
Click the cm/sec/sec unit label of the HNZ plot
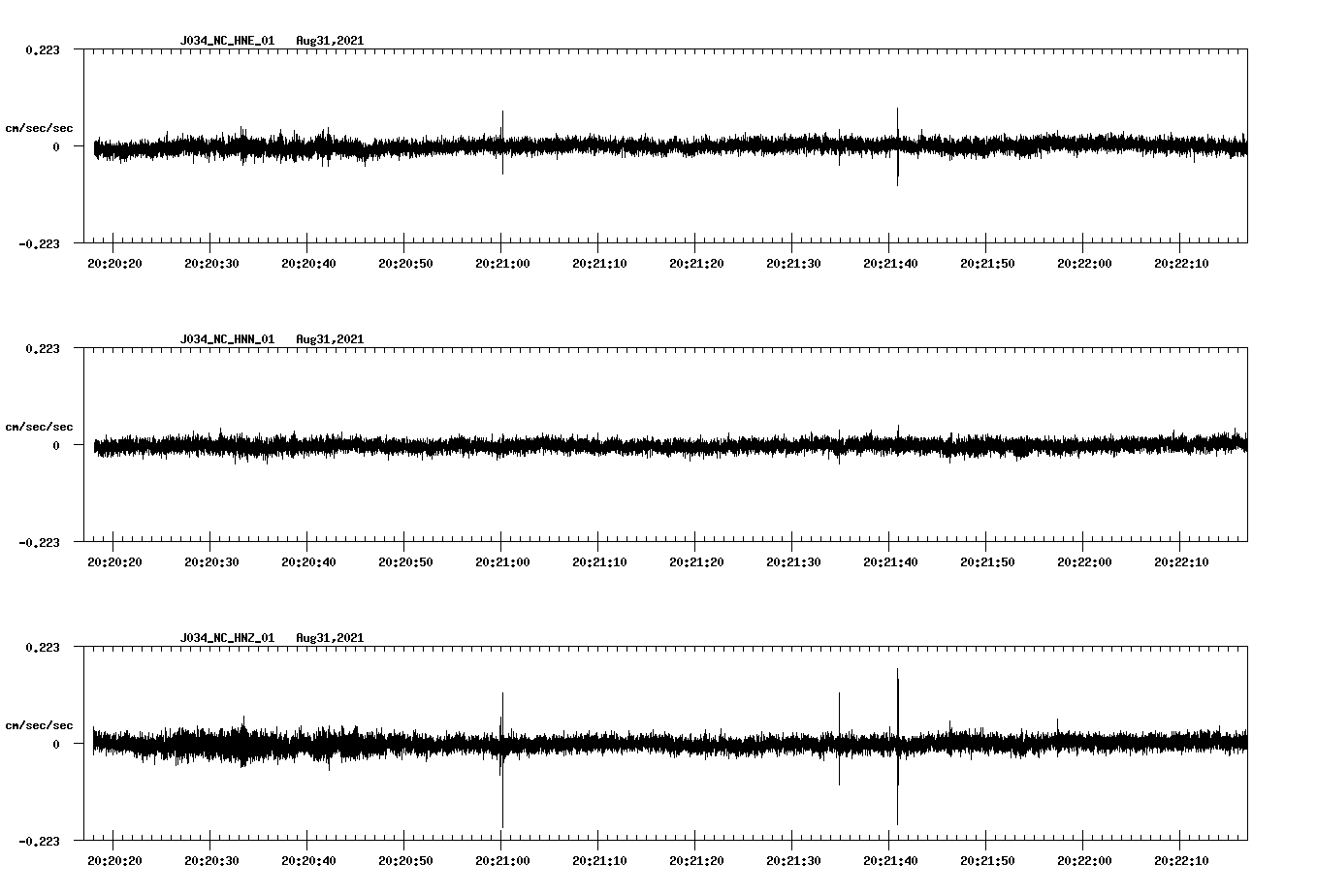point(39,725)
